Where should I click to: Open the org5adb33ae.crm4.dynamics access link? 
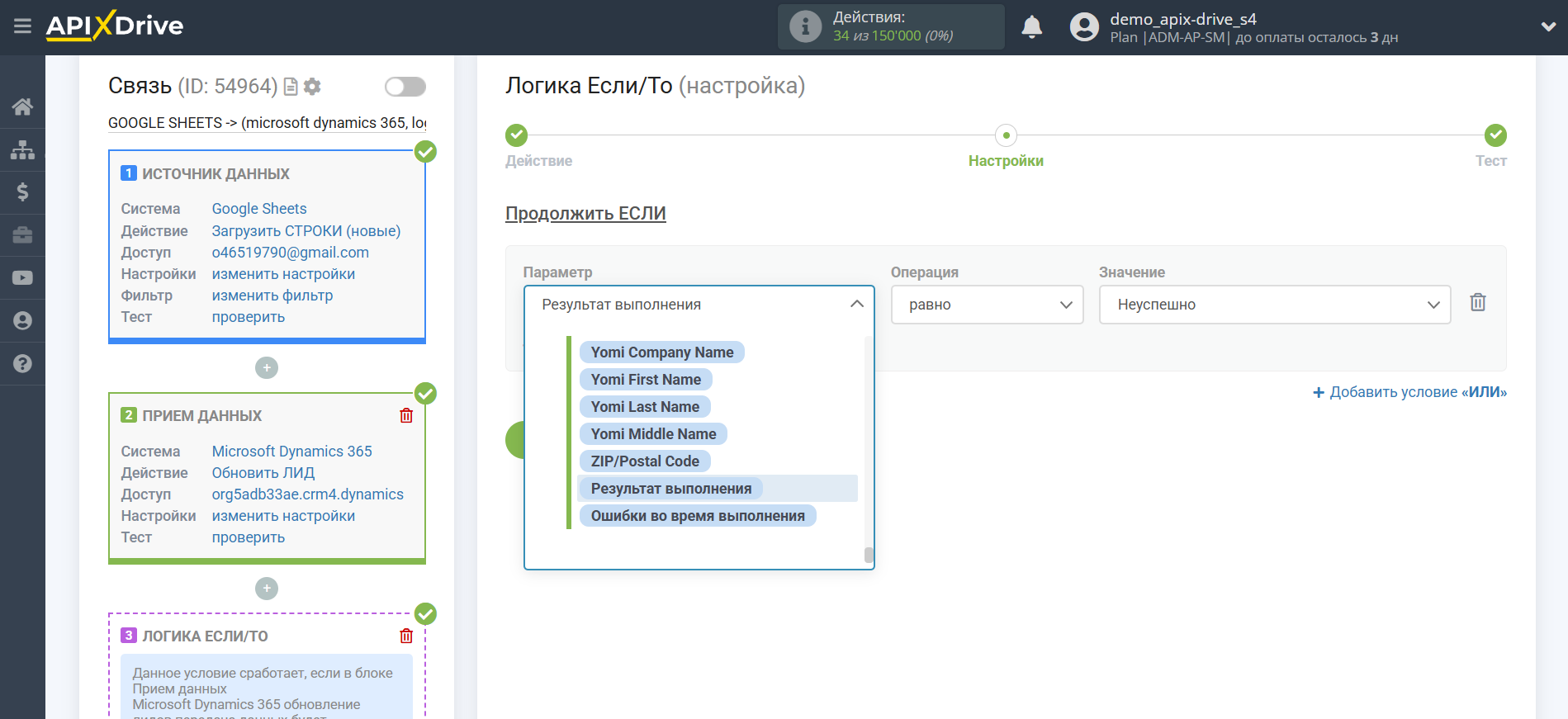pyautogui.click(x=308, y=494)
